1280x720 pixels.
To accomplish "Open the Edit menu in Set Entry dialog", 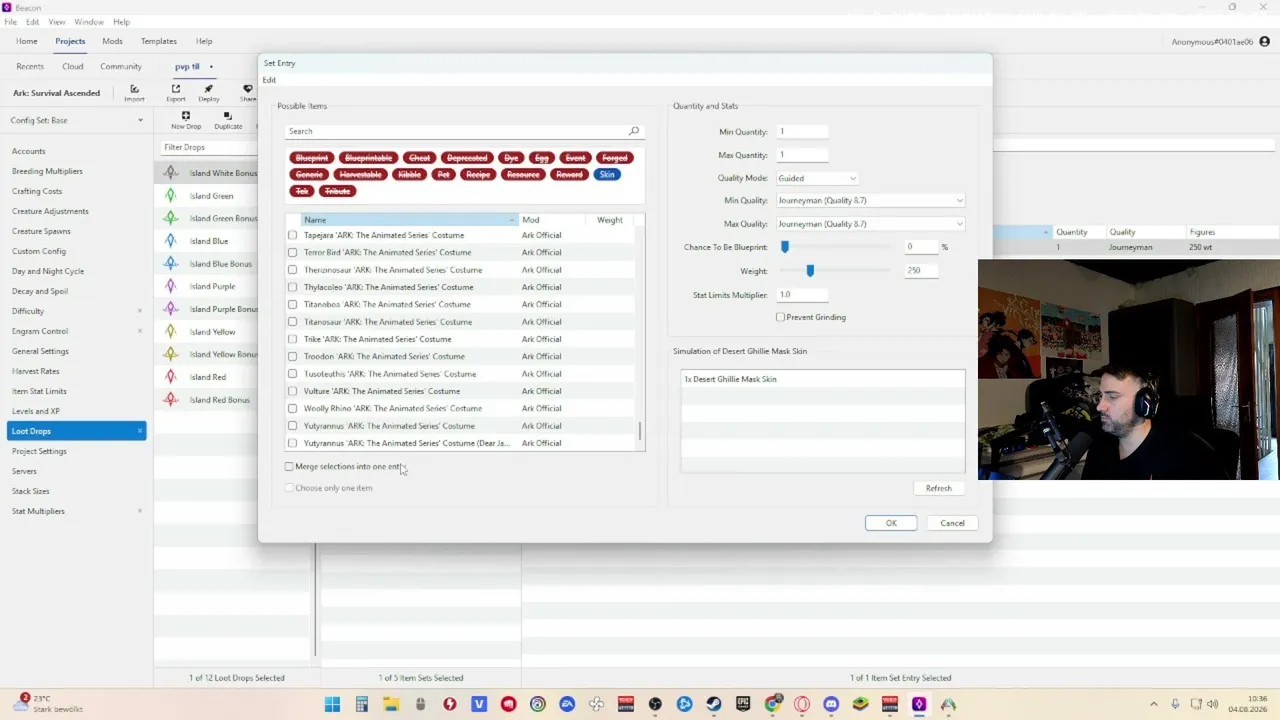I will tap(269, 80).
